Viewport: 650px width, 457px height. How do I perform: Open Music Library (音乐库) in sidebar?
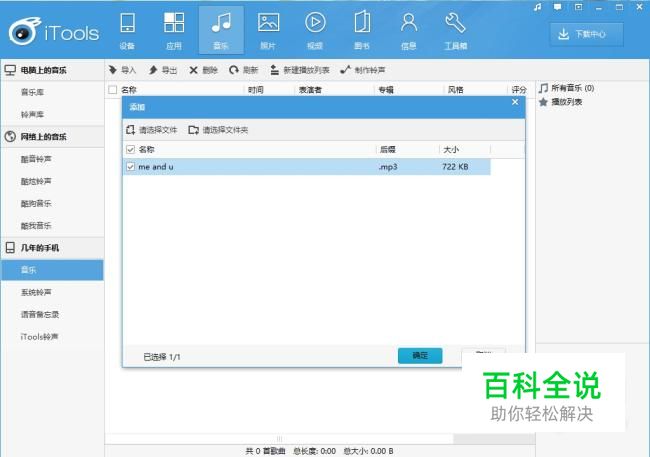(x=32, y=92)
